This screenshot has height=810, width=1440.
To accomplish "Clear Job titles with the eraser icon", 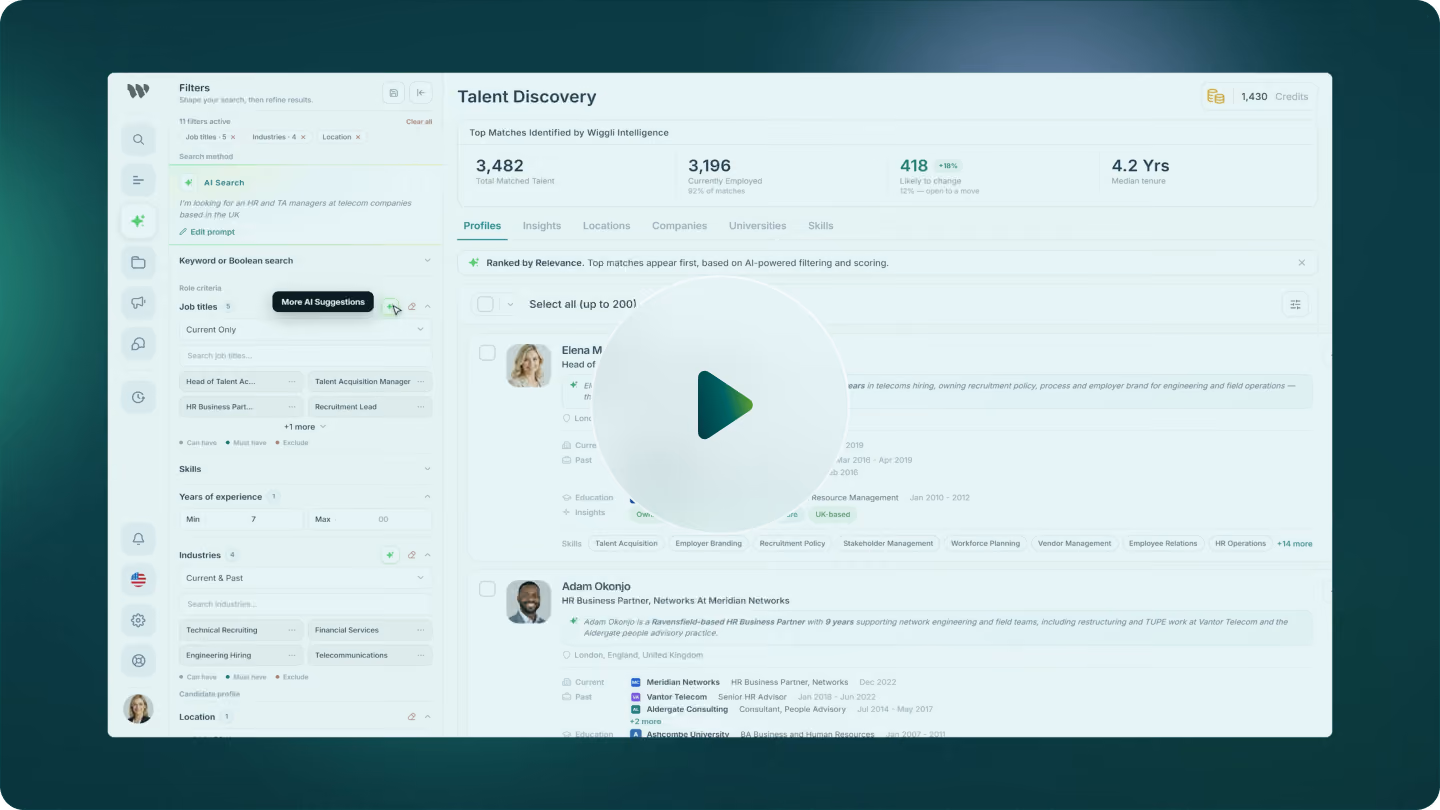I will point(411,307).
